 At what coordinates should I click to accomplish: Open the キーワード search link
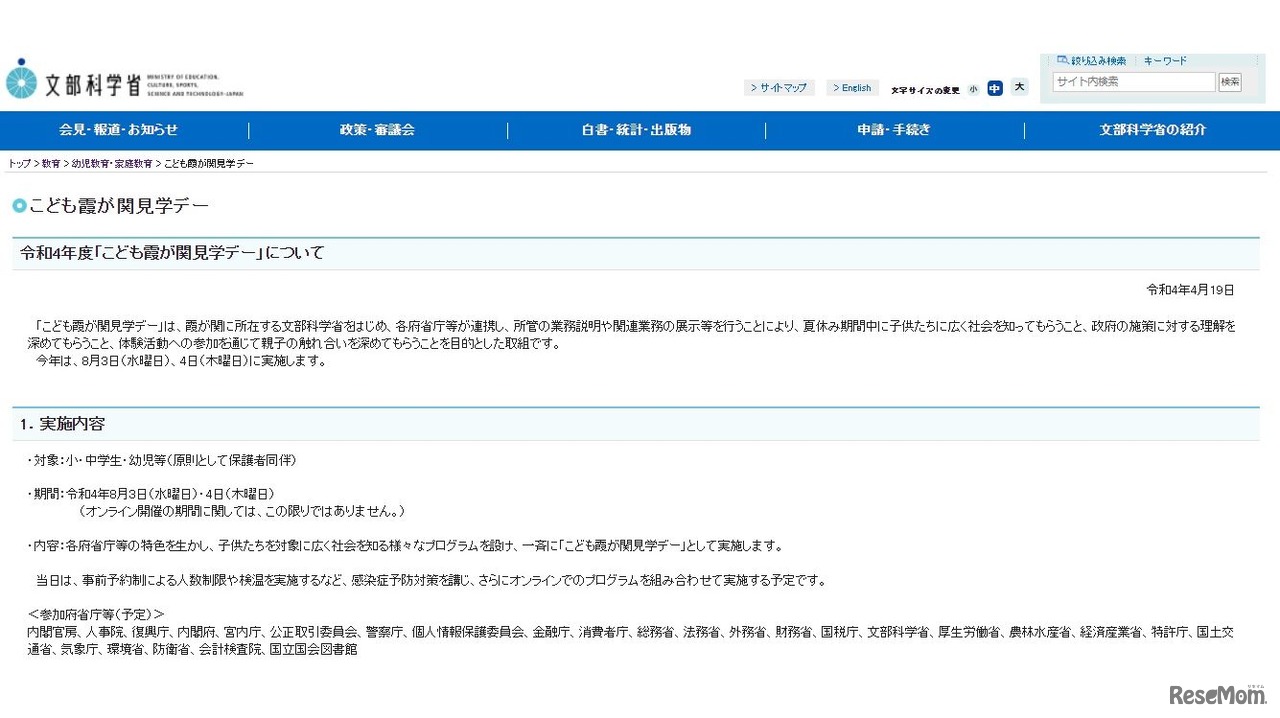point(1166,60)
